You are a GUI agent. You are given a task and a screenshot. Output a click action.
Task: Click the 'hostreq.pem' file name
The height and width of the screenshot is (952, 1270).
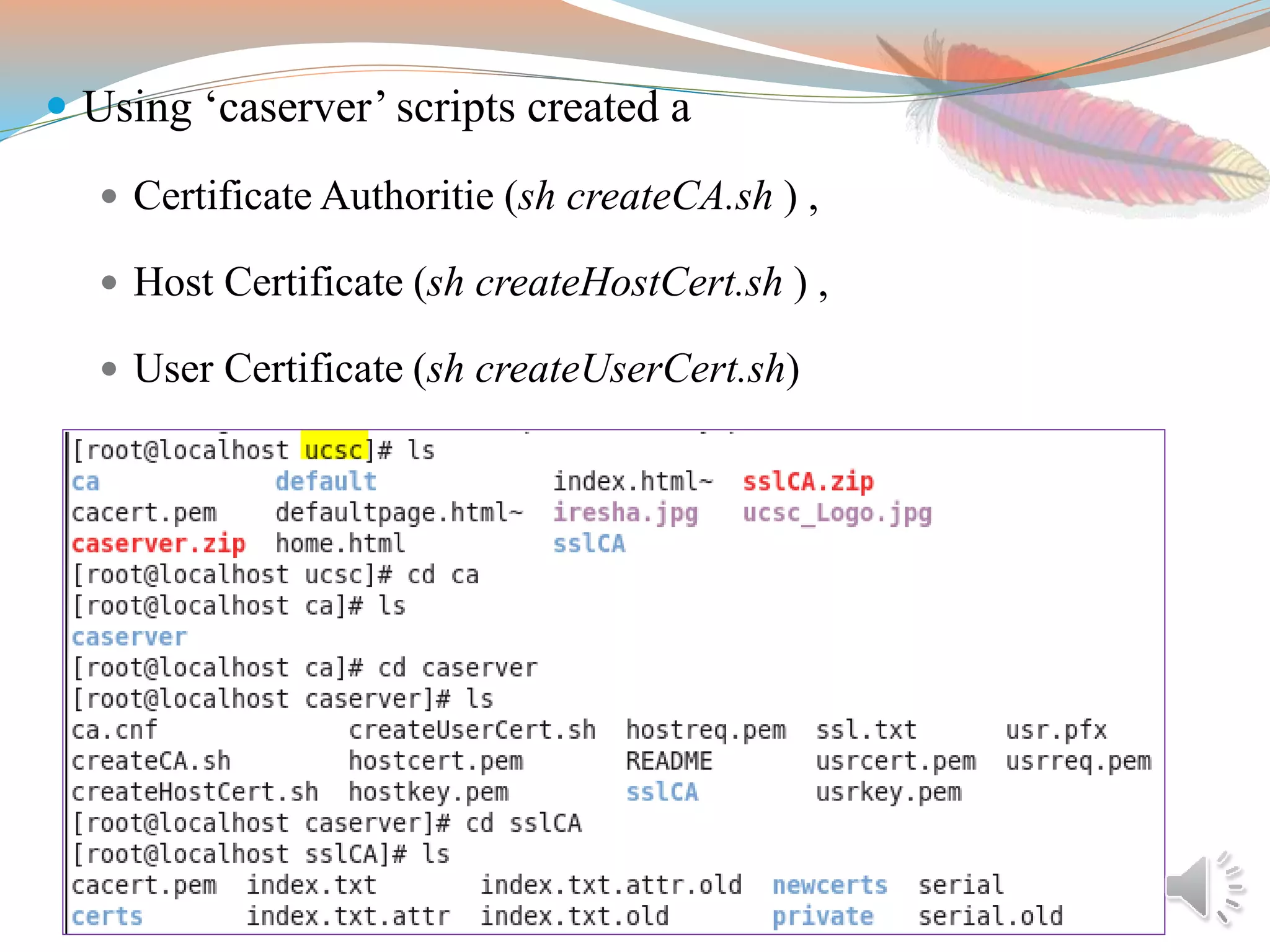[x=706, y=730]
